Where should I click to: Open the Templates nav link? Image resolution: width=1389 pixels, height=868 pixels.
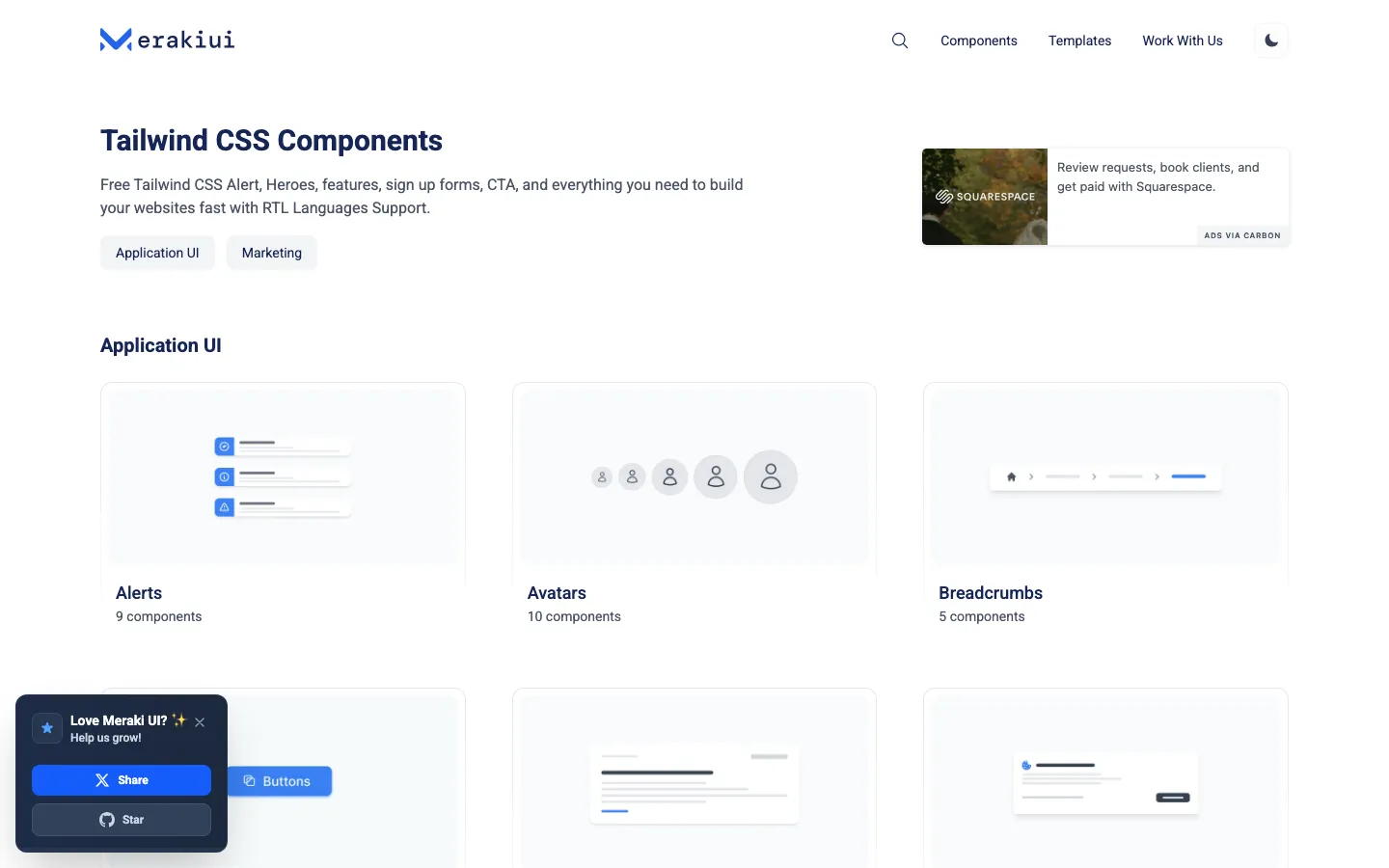click(x=1079, y=41)
